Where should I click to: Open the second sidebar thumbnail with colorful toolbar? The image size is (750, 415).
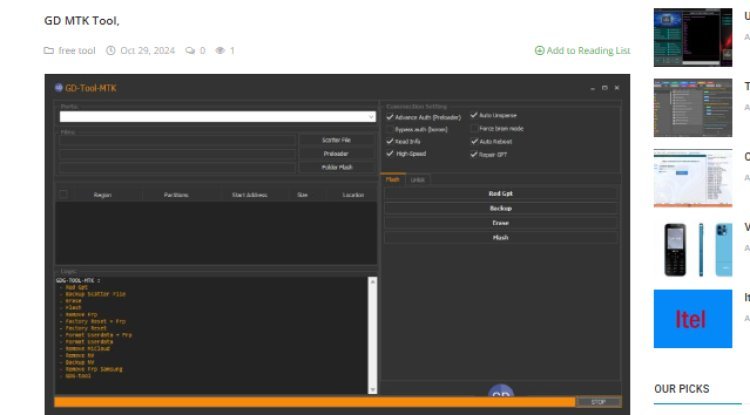693,108
